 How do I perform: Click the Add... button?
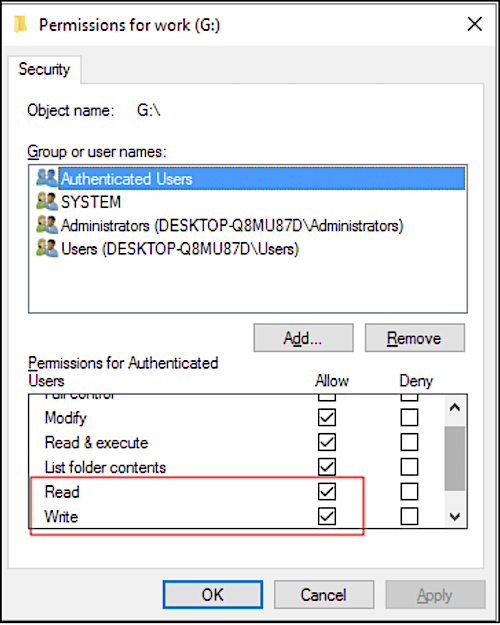click(303, 338)
